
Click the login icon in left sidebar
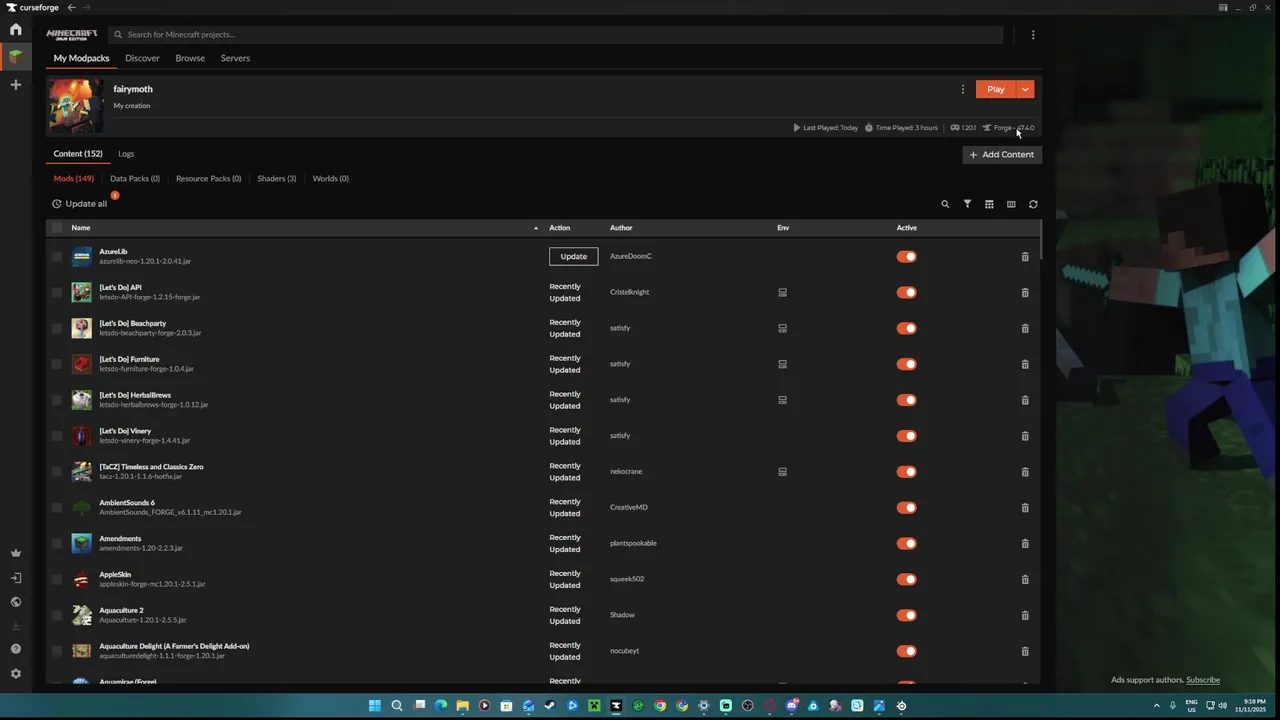coord(15,578)
